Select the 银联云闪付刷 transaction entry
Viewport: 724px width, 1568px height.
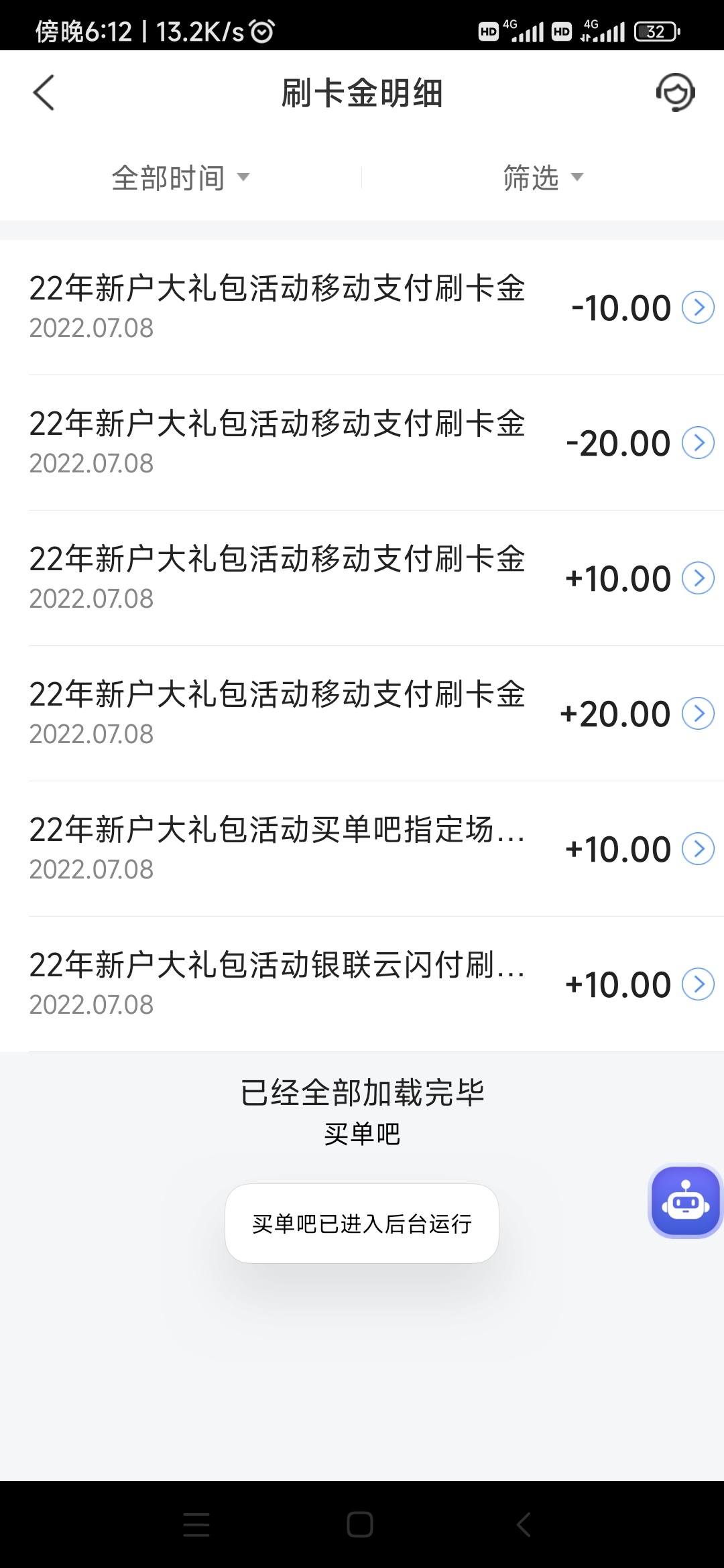[362, 984]
